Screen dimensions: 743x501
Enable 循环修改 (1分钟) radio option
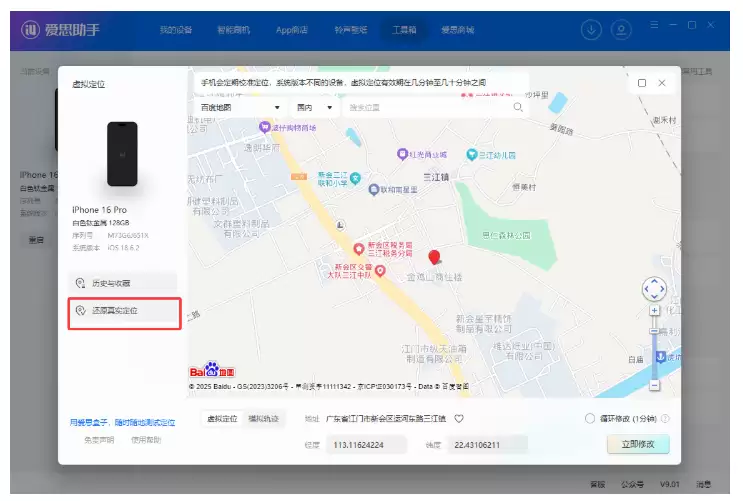pos(589,419)
